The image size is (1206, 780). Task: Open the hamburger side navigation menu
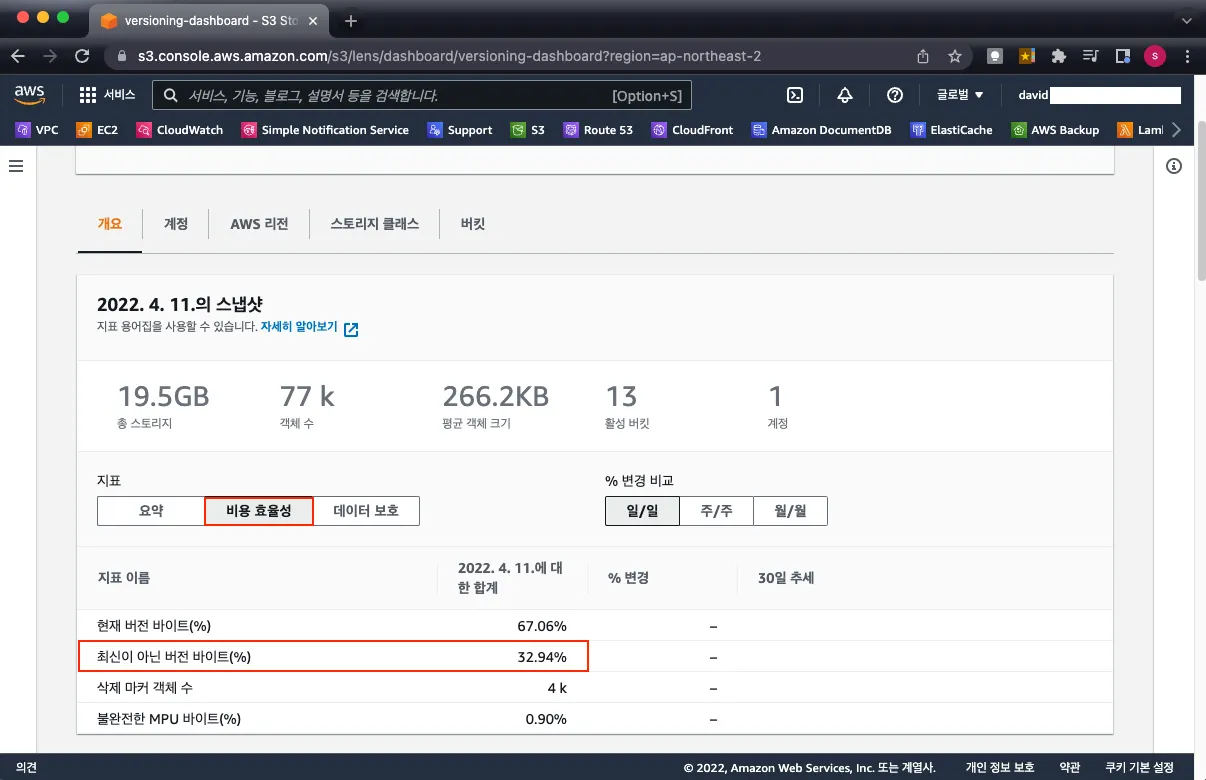coord(16,166)
